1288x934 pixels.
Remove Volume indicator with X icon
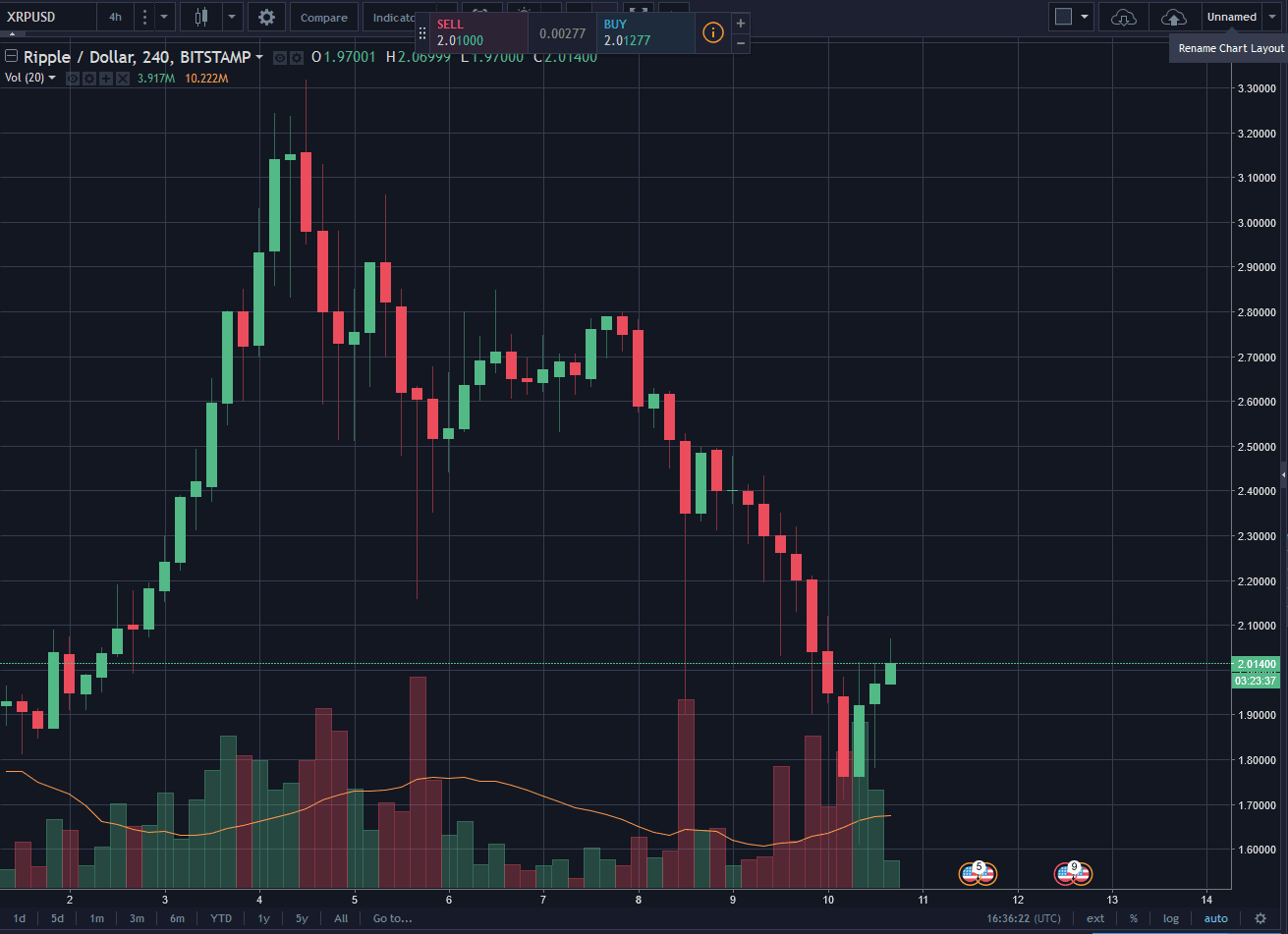coord(122,78)
